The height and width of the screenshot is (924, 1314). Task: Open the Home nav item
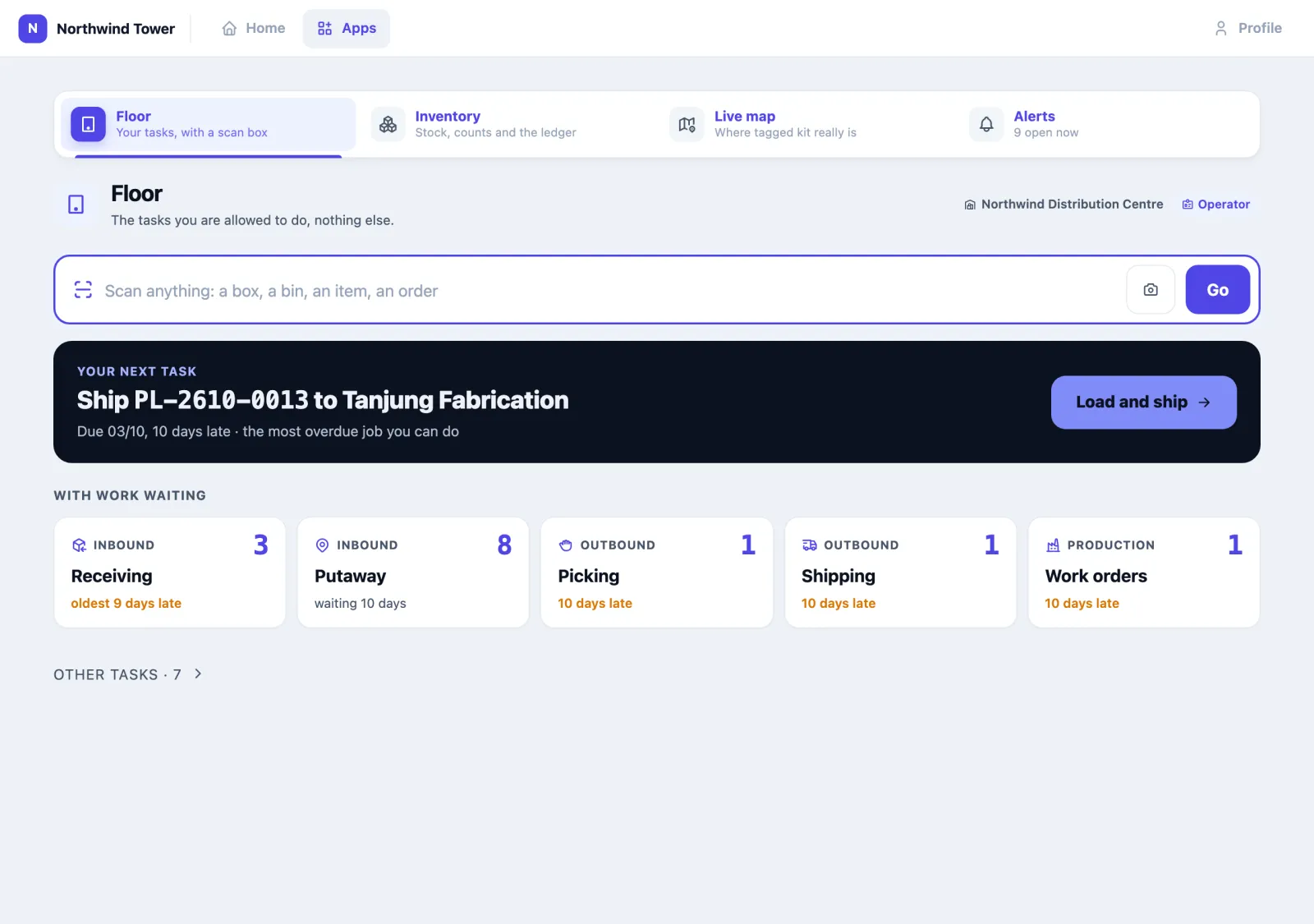pos(254,29)
